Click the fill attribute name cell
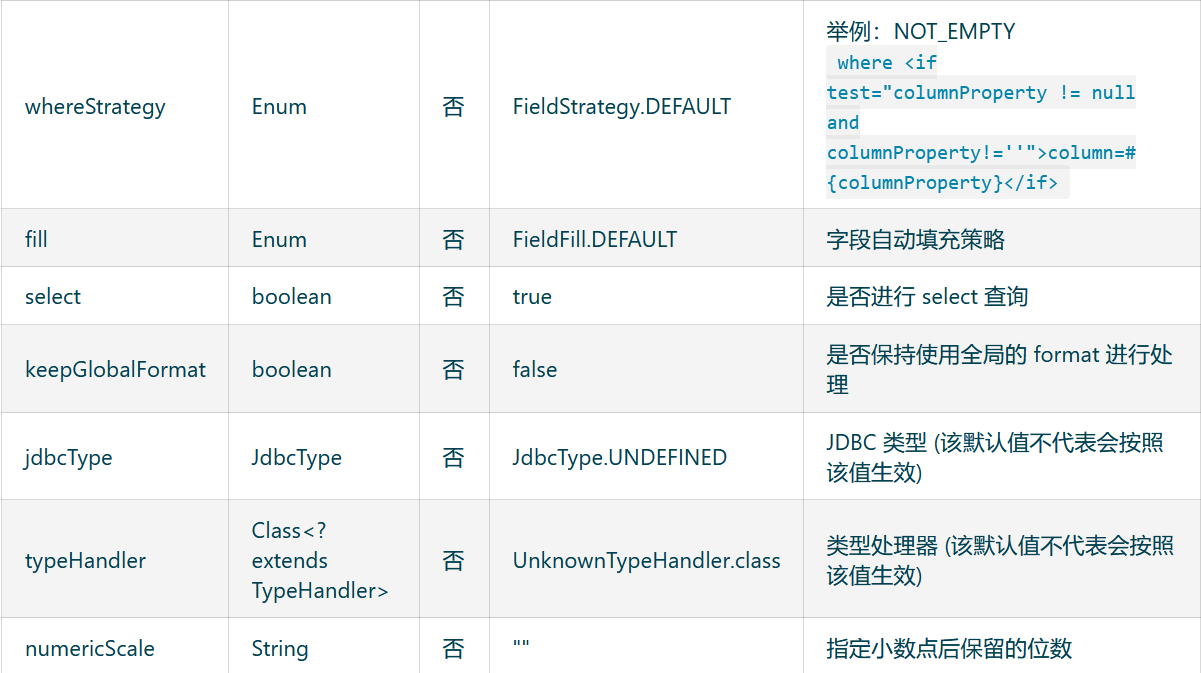1201x673 pixels. coord(36,239)
